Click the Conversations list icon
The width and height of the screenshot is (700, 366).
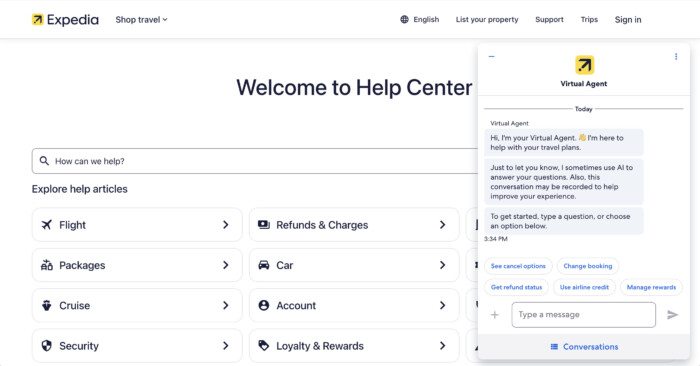pos(554,347)
